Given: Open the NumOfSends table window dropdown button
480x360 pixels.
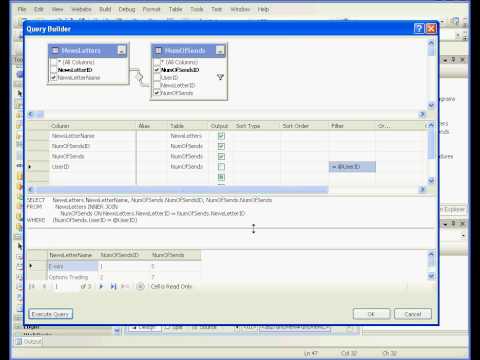Looking at the screenshot, I should tap(220, 51).
